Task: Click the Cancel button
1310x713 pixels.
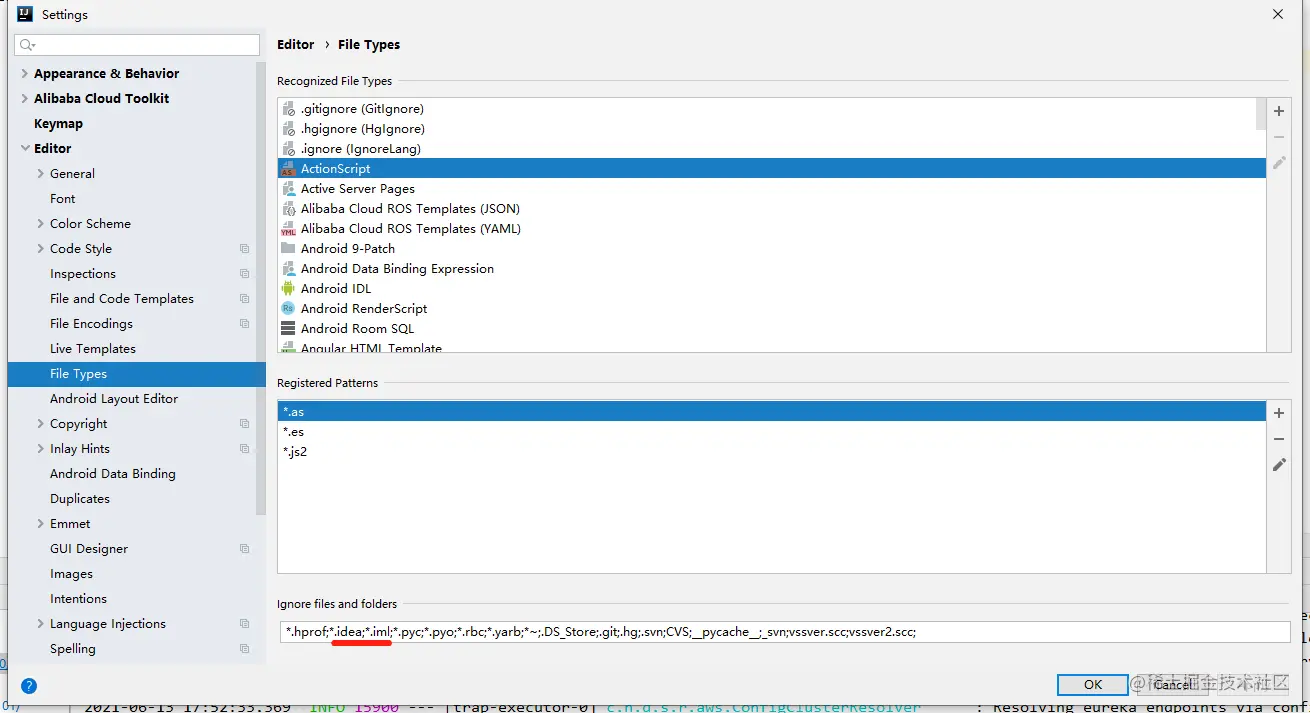Action: pyautogui.click(x=1173, y=685)
